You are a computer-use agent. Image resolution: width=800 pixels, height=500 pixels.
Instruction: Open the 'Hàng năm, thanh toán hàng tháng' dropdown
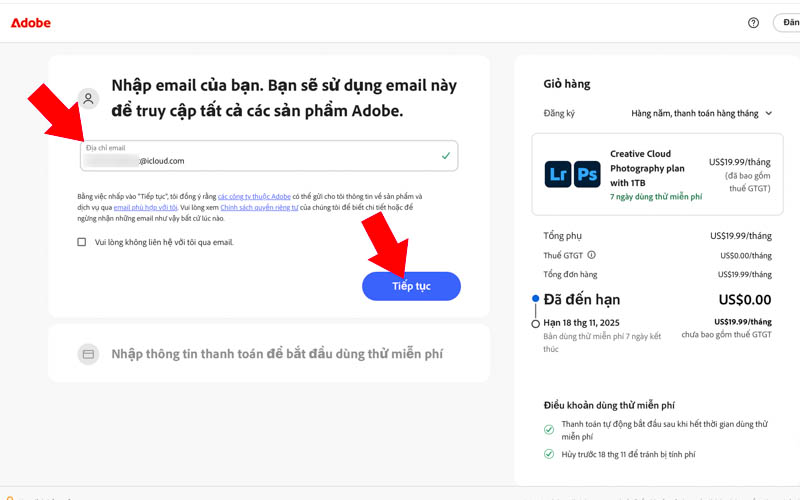click(702, 113)
